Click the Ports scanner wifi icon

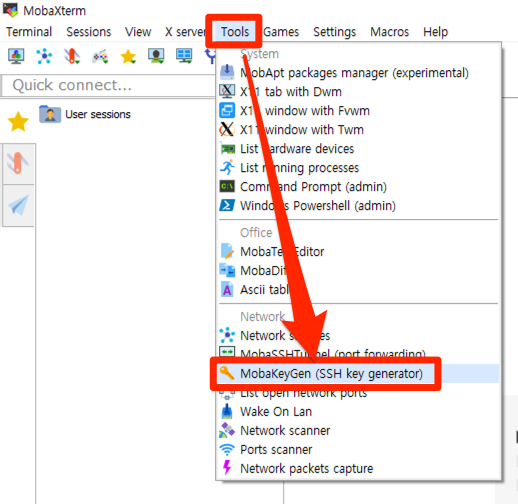[x=227, y=450]
